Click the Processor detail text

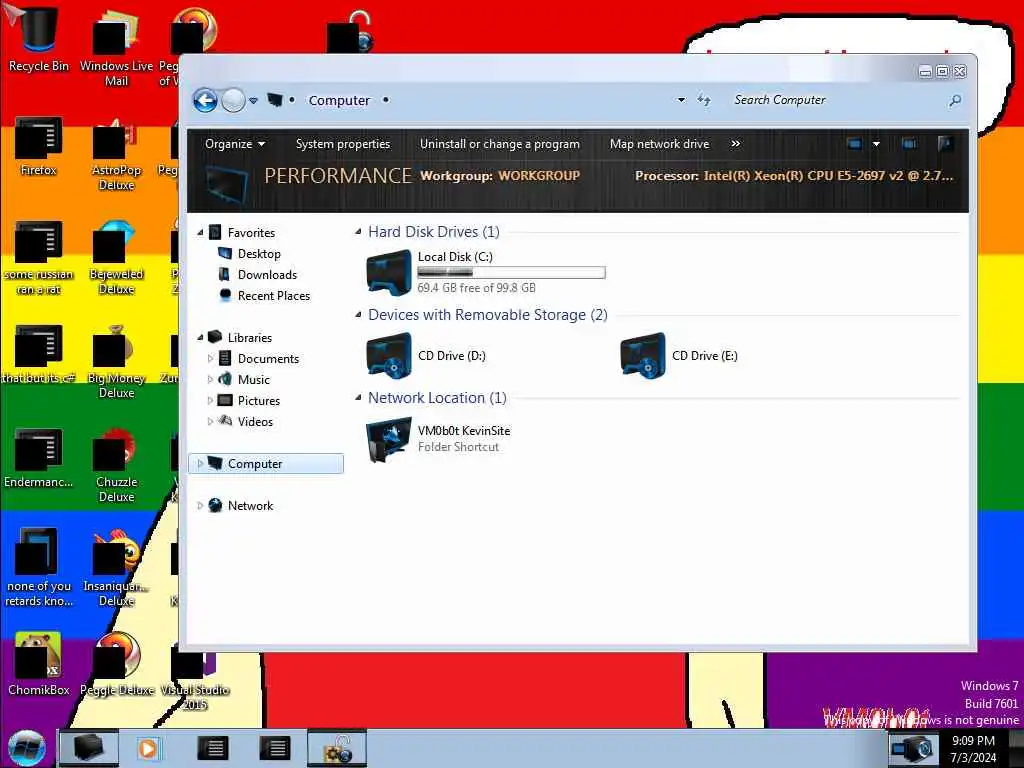point(793,176)
